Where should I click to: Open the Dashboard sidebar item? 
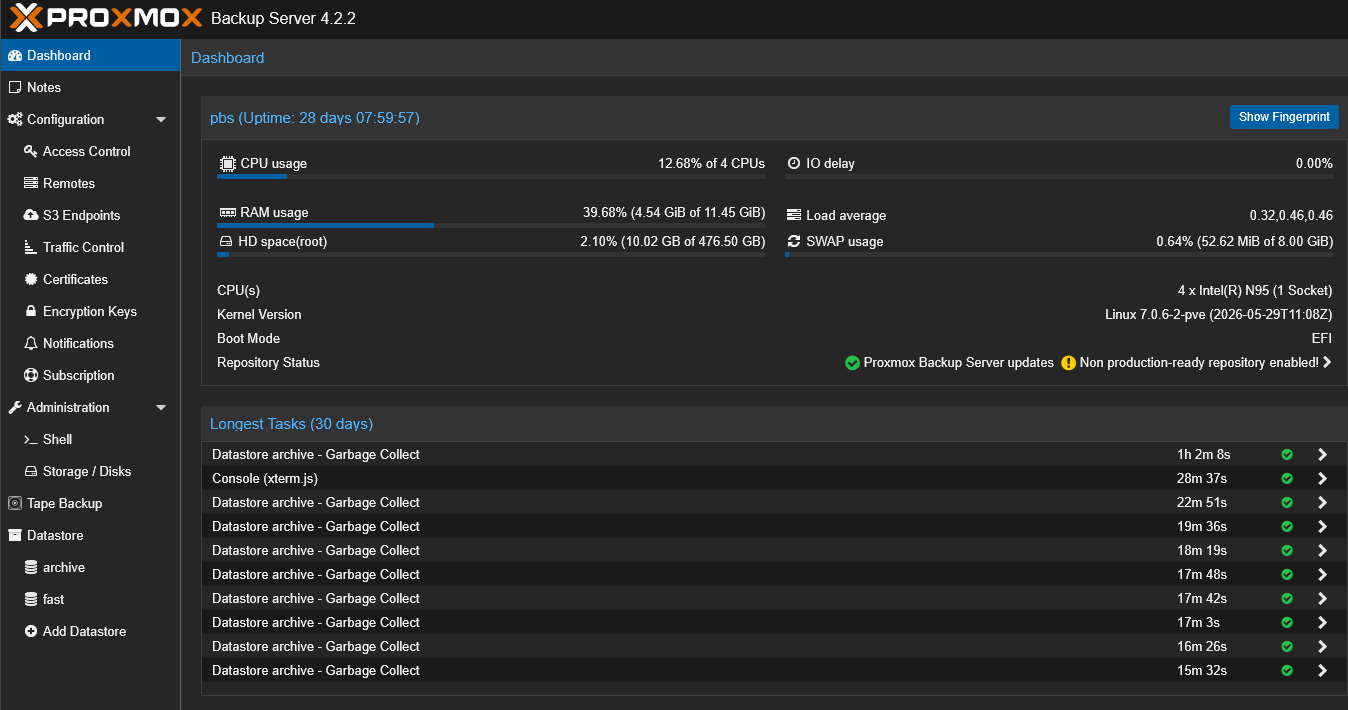[90, 56]
